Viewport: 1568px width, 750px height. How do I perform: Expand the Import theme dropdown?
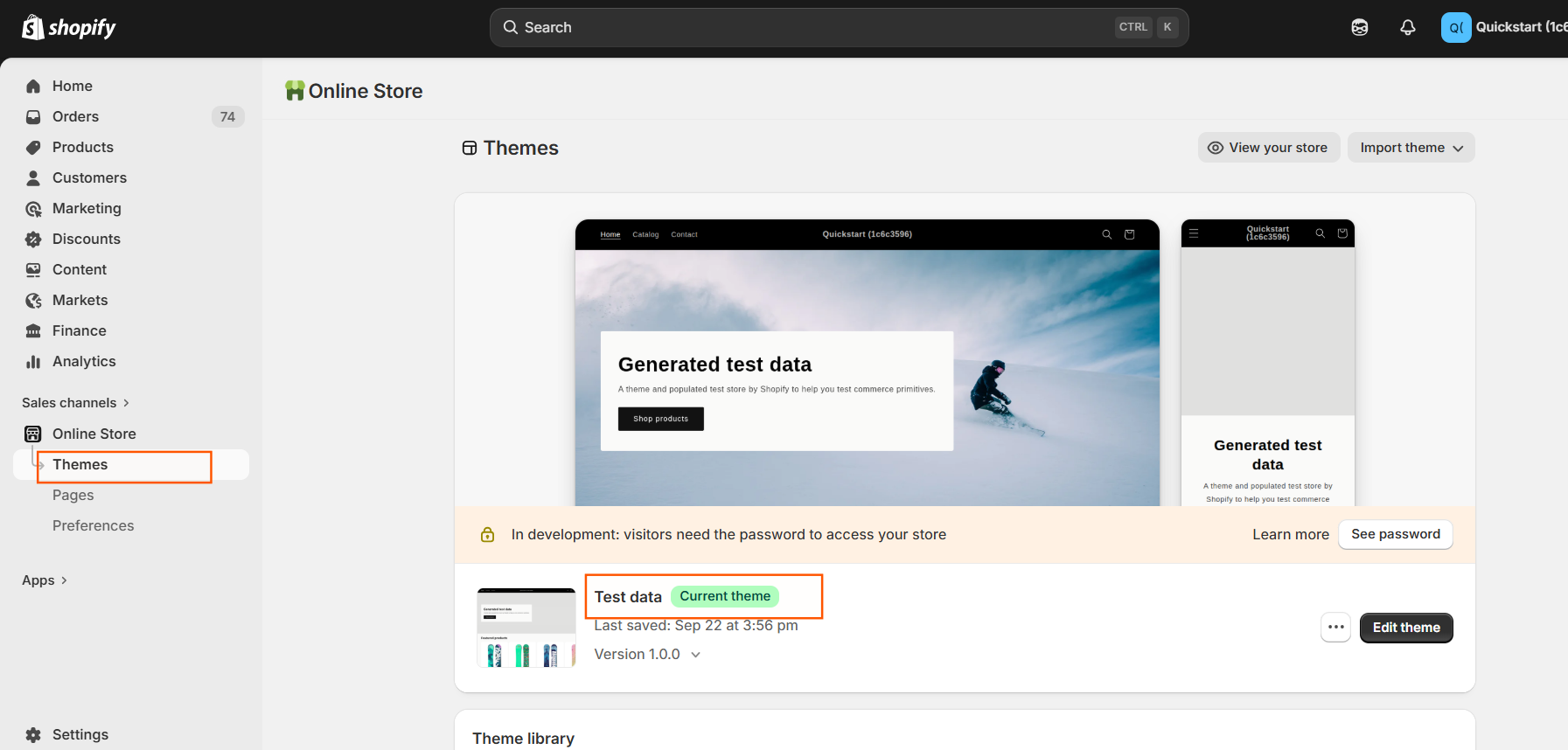point(1411,148)
